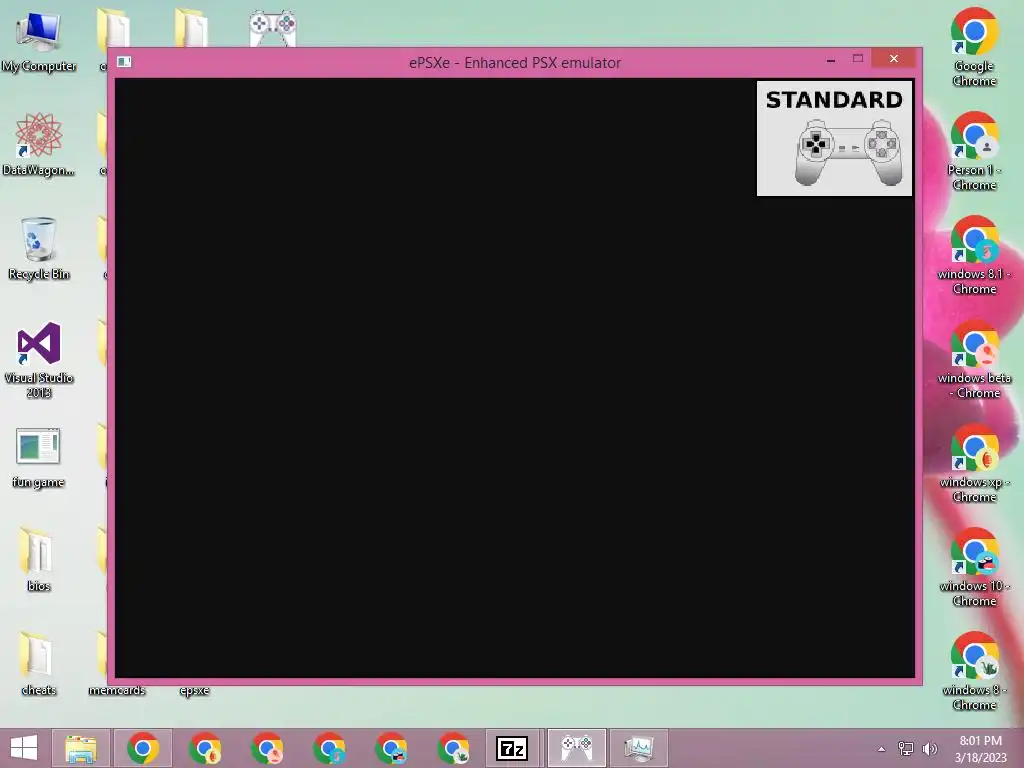Select the windows xp - Chrome desktop shortcut

974,464
